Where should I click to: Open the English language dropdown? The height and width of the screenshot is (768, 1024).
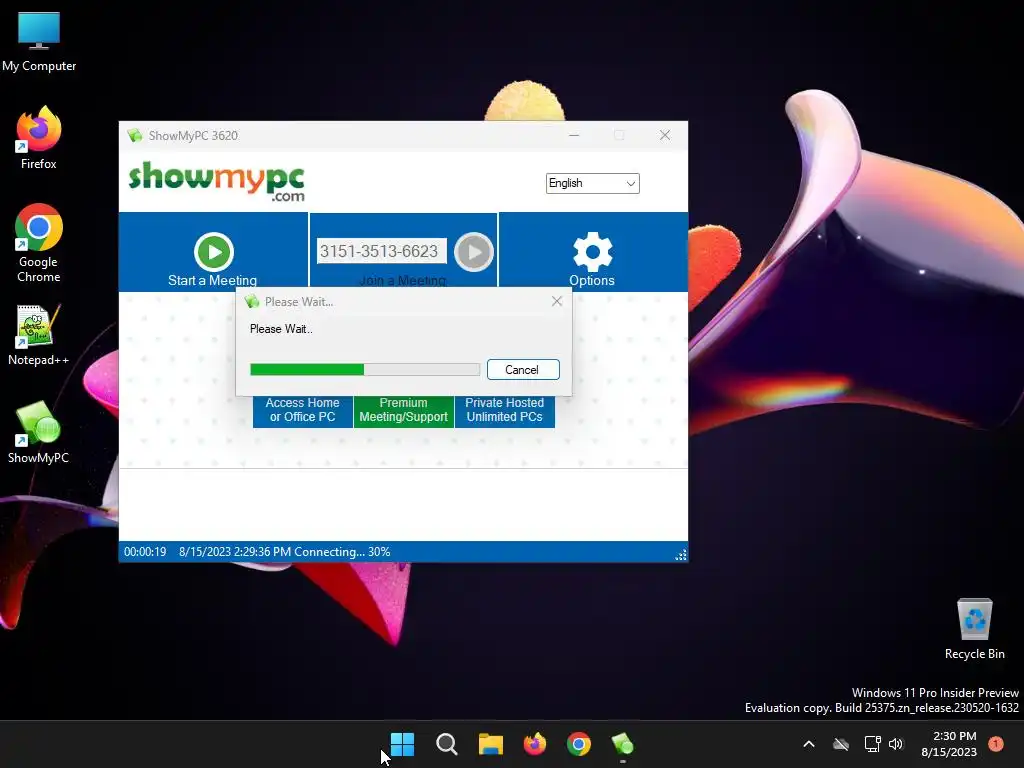(592, 184)
